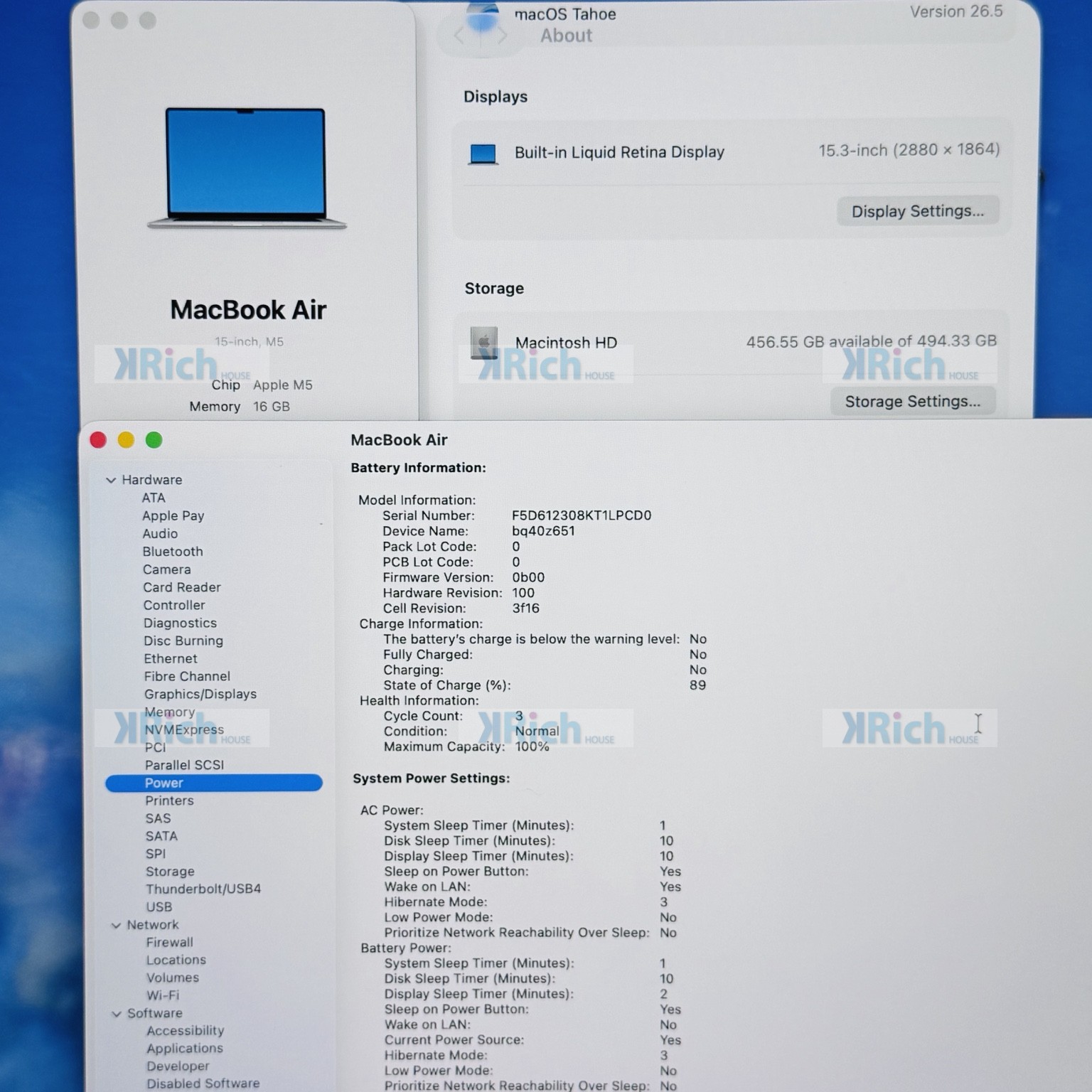Viewport: 1092px width, 1092px height.
Task: Select Printers in the sidebar
Action: (169, 801)
